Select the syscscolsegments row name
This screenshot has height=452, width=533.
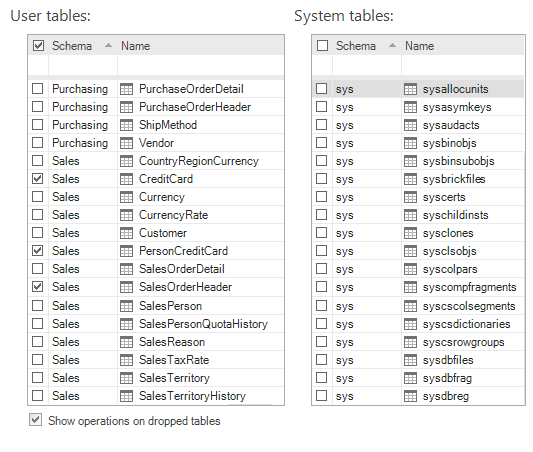pos(469,306)
